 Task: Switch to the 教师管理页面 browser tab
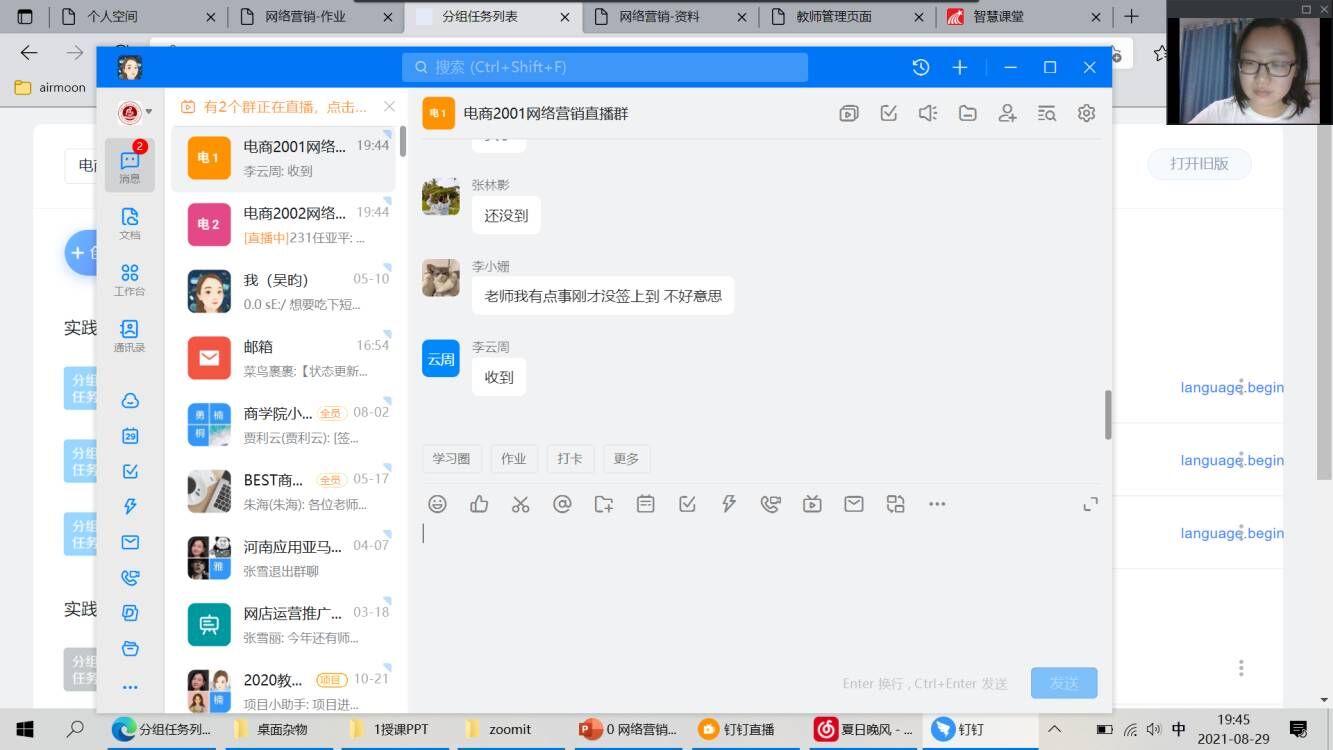point(833,16)
